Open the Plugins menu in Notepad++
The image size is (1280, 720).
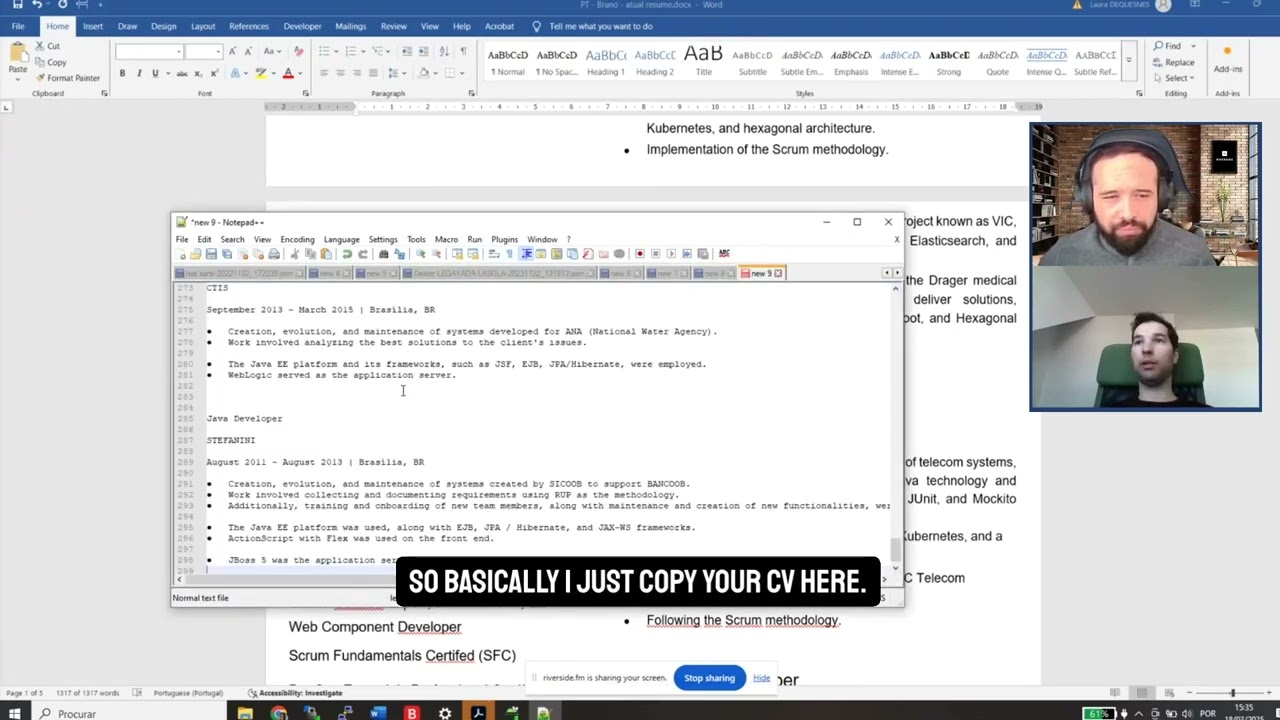(x=504, y=239)
